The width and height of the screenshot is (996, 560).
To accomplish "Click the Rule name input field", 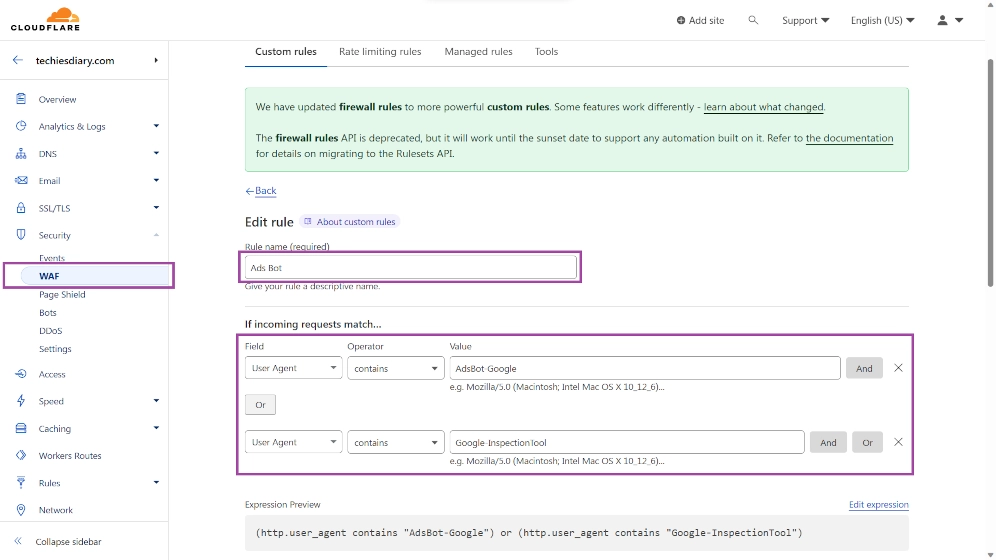I will 411,267.
